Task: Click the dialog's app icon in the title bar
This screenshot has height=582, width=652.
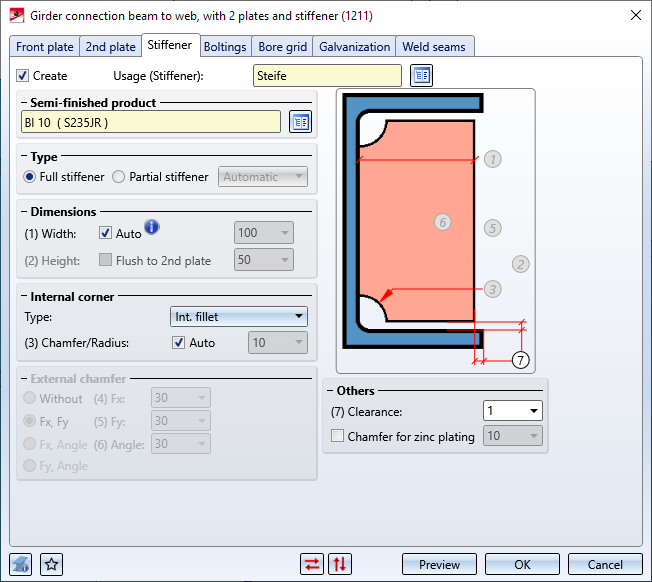Action: click(x=17, y=15)
